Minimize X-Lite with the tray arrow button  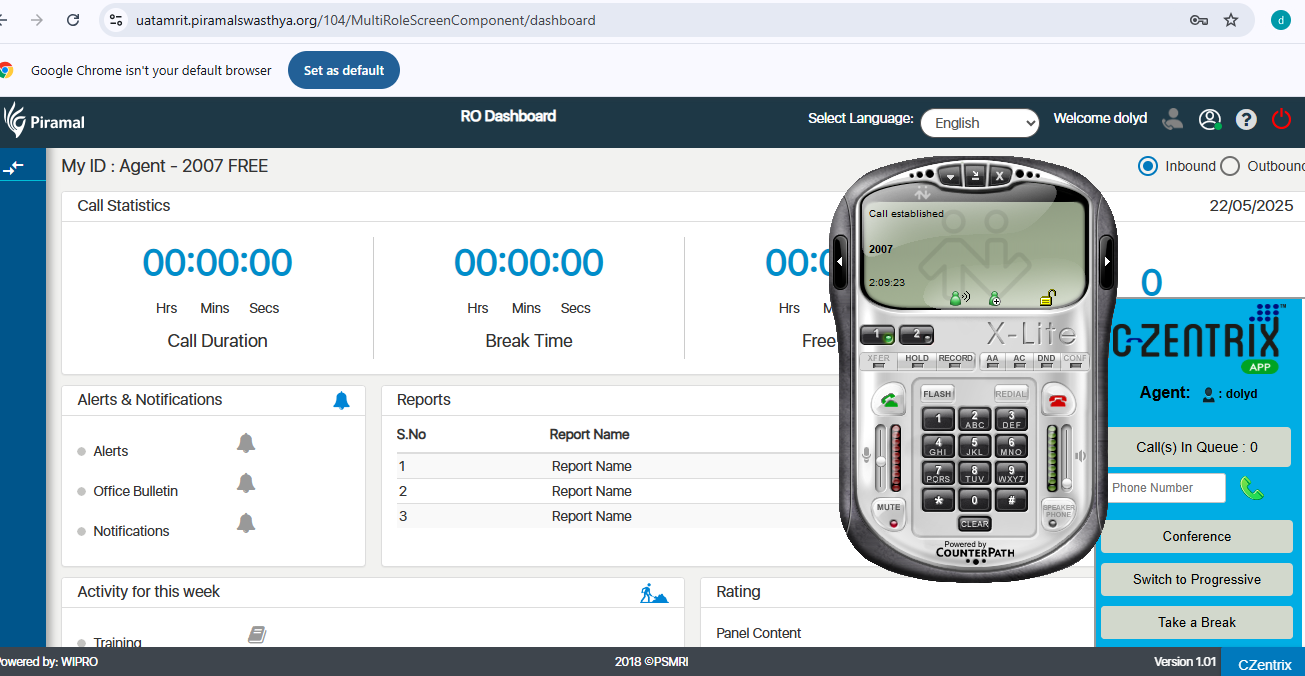(x=976, y=175)
